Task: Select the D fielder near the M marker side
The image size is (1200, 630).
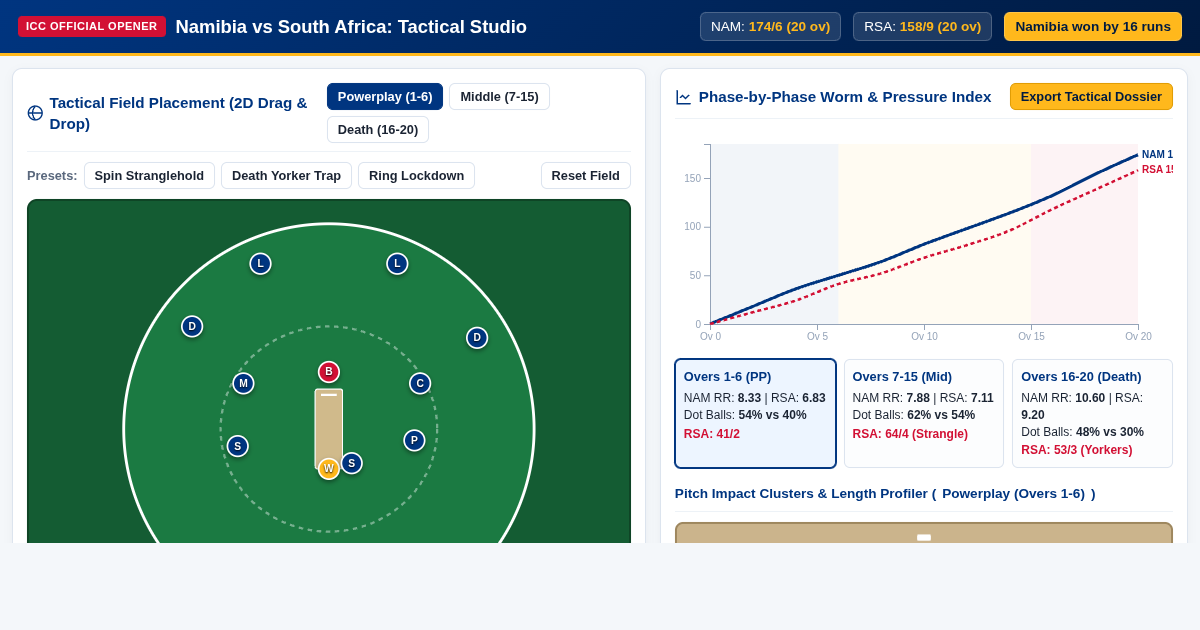Action: click(192, 327)
